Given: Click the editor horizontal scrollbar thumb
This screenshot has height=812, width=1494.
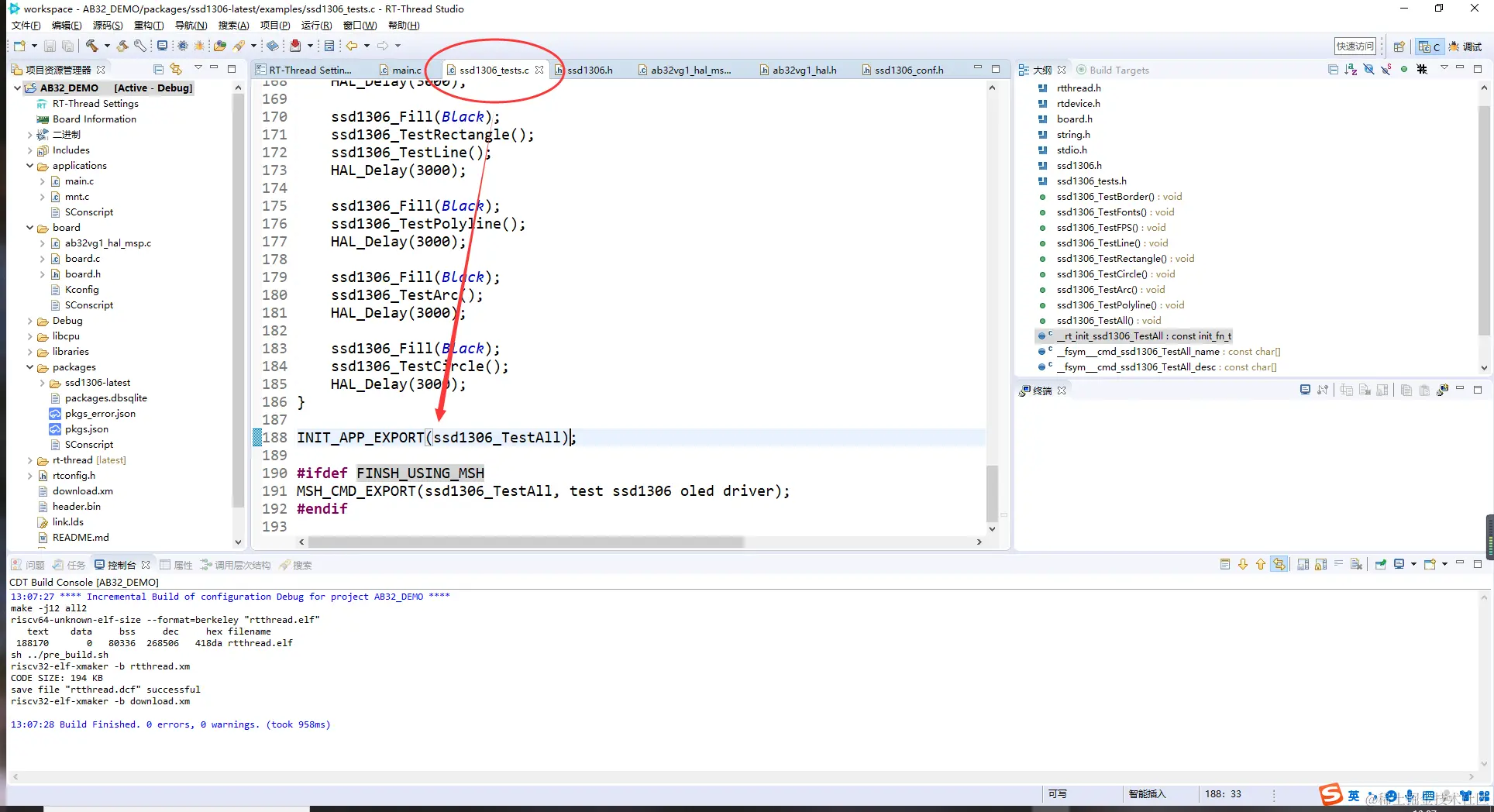Looking at the screenshot, I should (x=525, y=542).
